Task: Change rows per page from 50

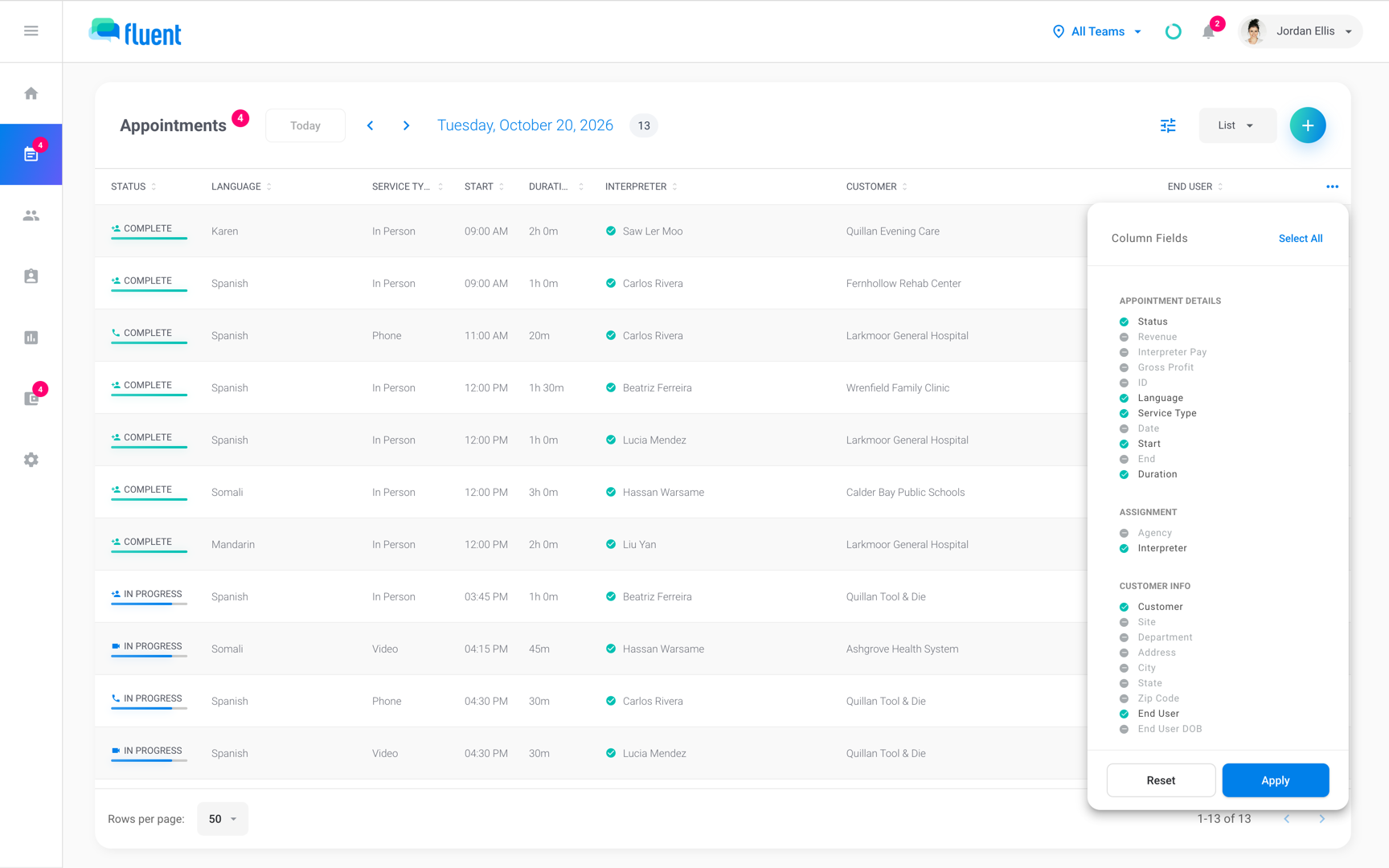Action: tap(223, 819)
